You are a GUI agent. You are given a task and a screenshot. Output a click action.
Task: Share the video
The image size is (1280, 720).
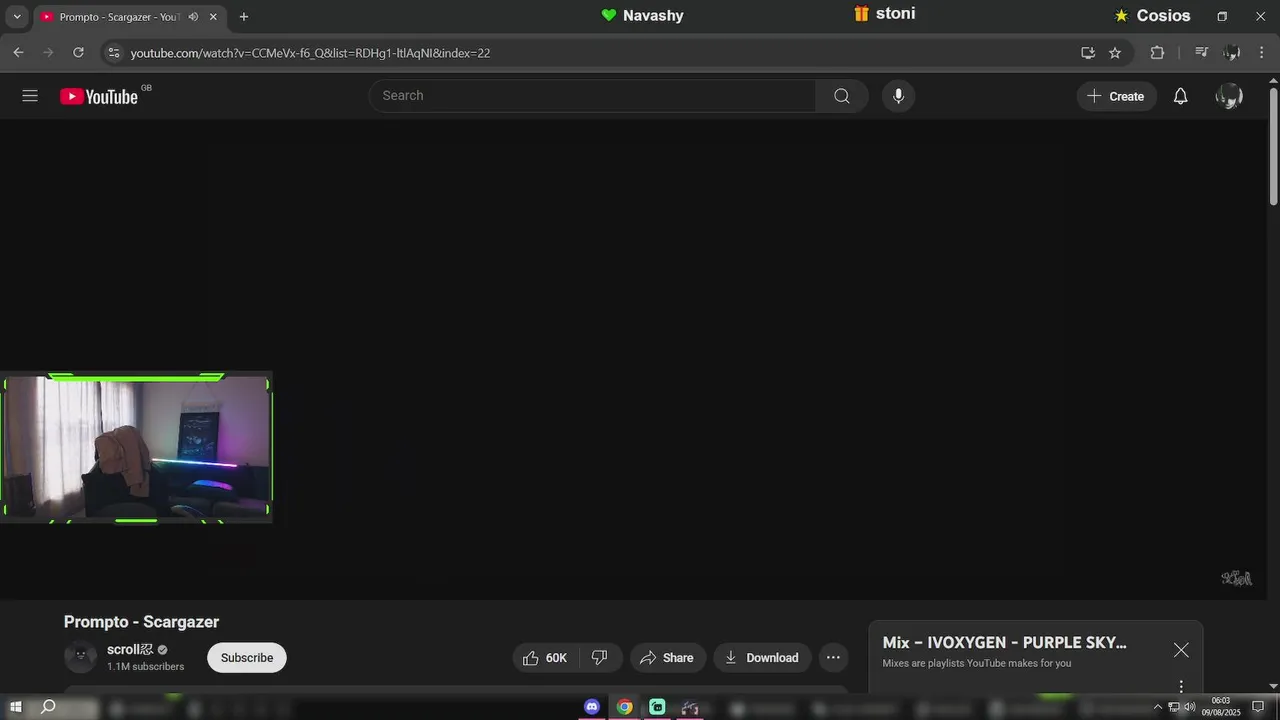667,658
